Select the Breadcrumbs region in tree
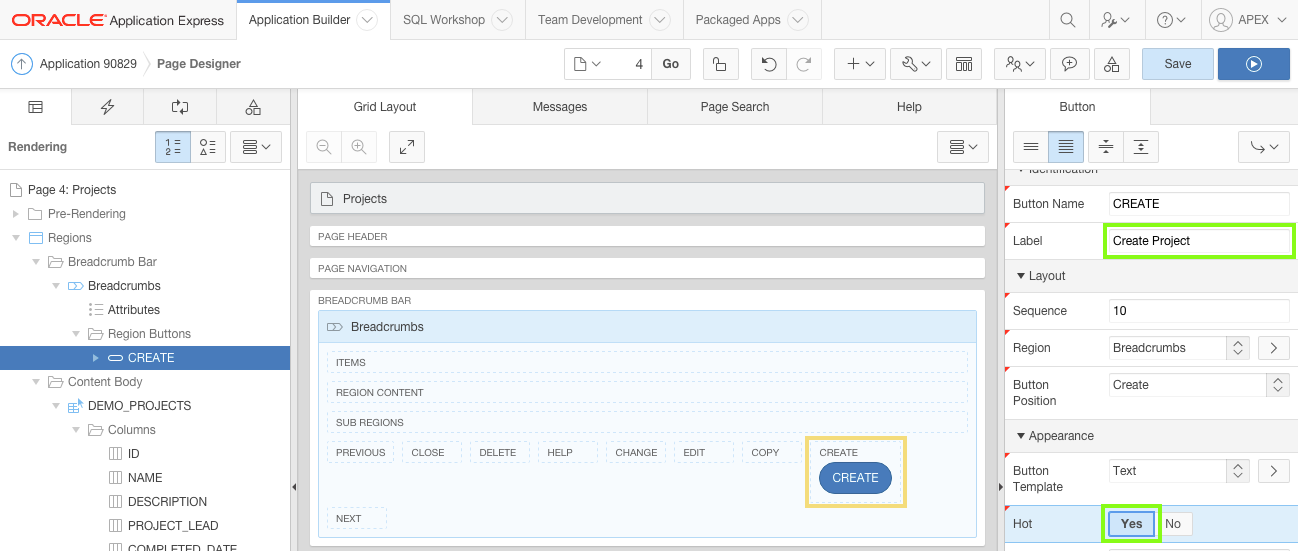 (x=124, y=286)
